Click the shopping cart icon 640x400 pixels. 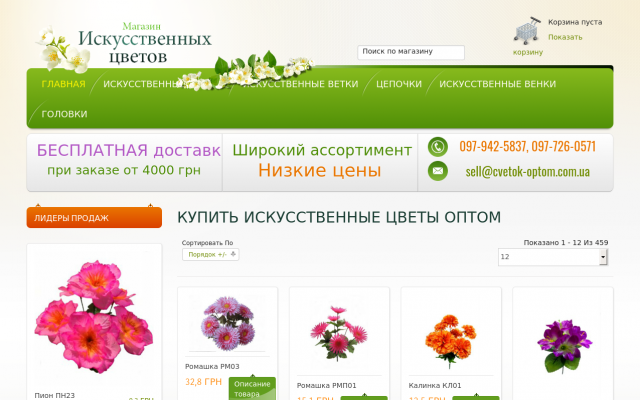click(x=527, y=31)
